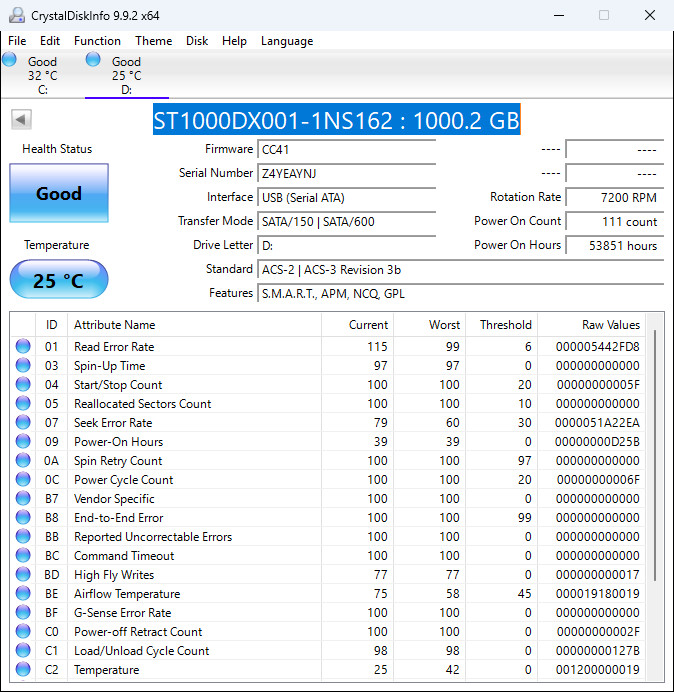Image resolution: width=674 pixels, height=692 pixels.
Task: Click the 25 °C temperature button
Action: [x=59, y=279]
